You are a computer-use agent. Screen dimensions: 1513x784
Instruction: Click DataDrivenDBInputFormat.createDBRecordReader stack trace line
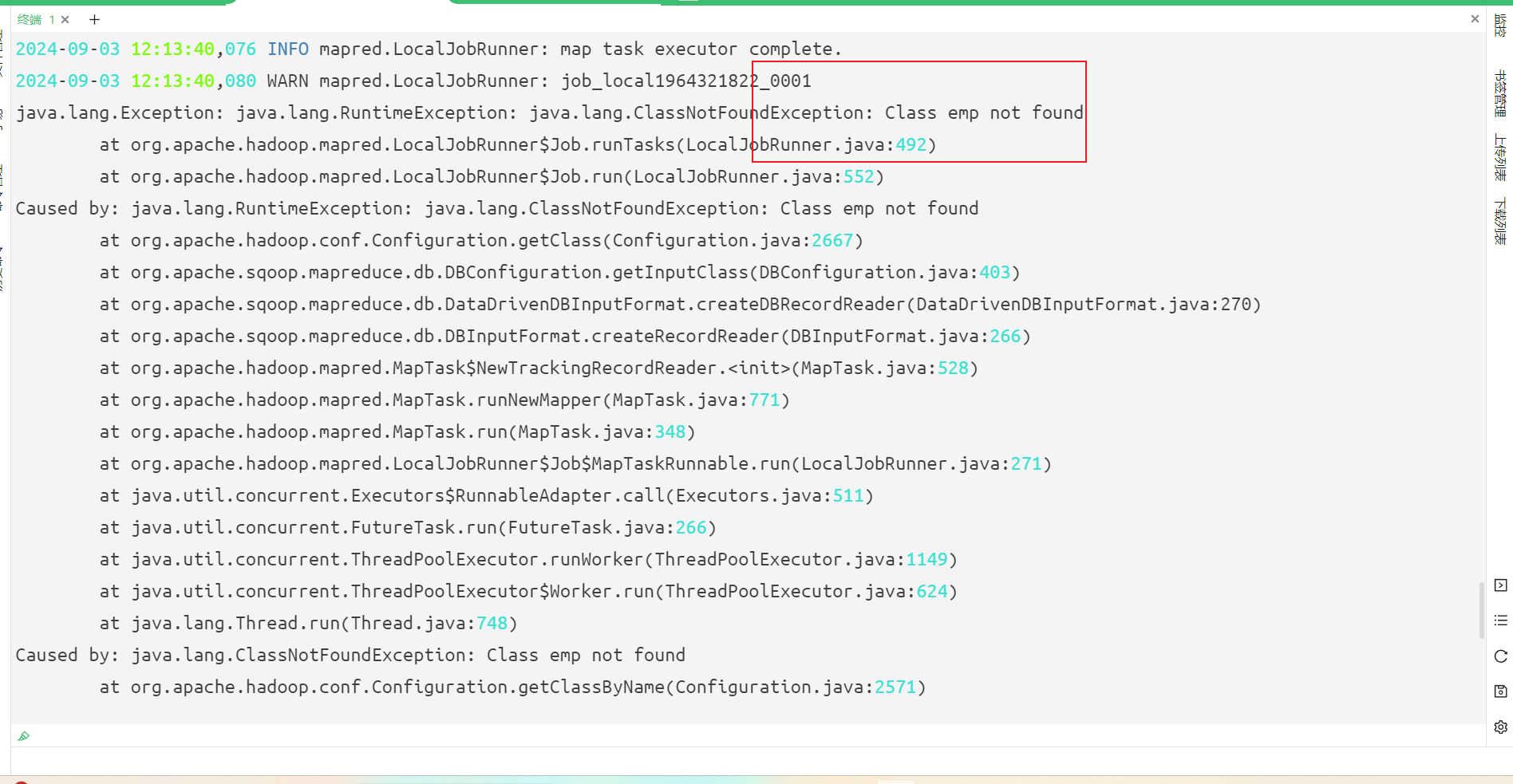click(680, 305)
